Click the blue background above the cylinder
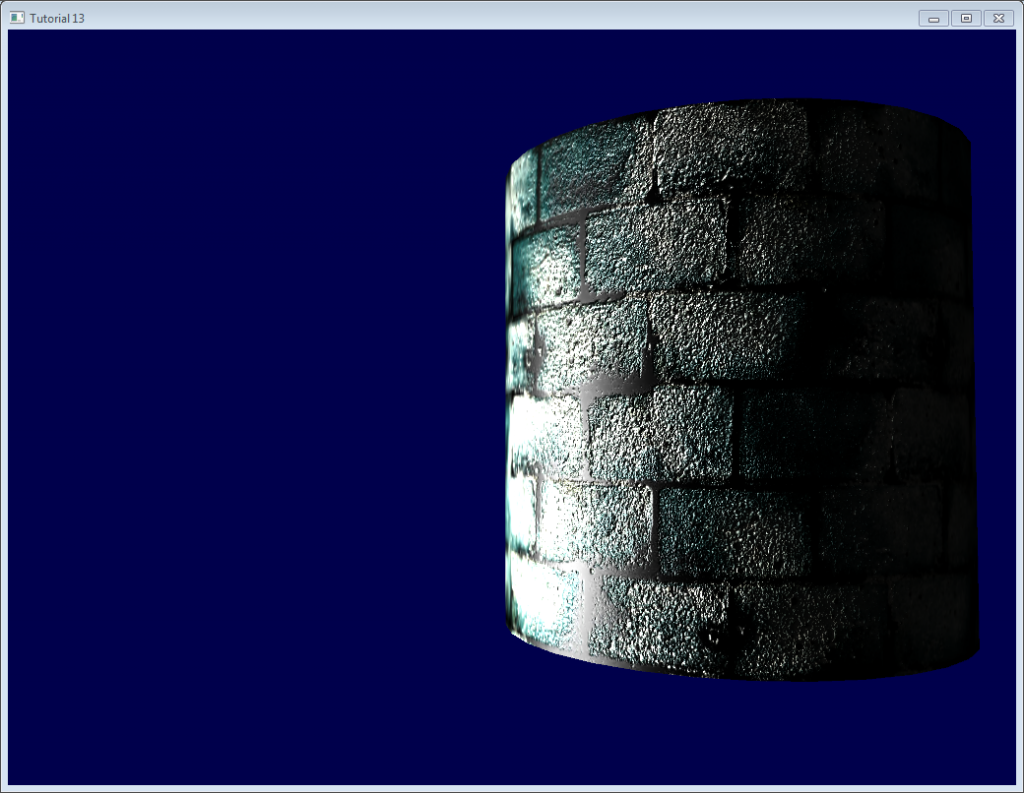This screenshot has width=1024, height=793. (x=740, y=60)
